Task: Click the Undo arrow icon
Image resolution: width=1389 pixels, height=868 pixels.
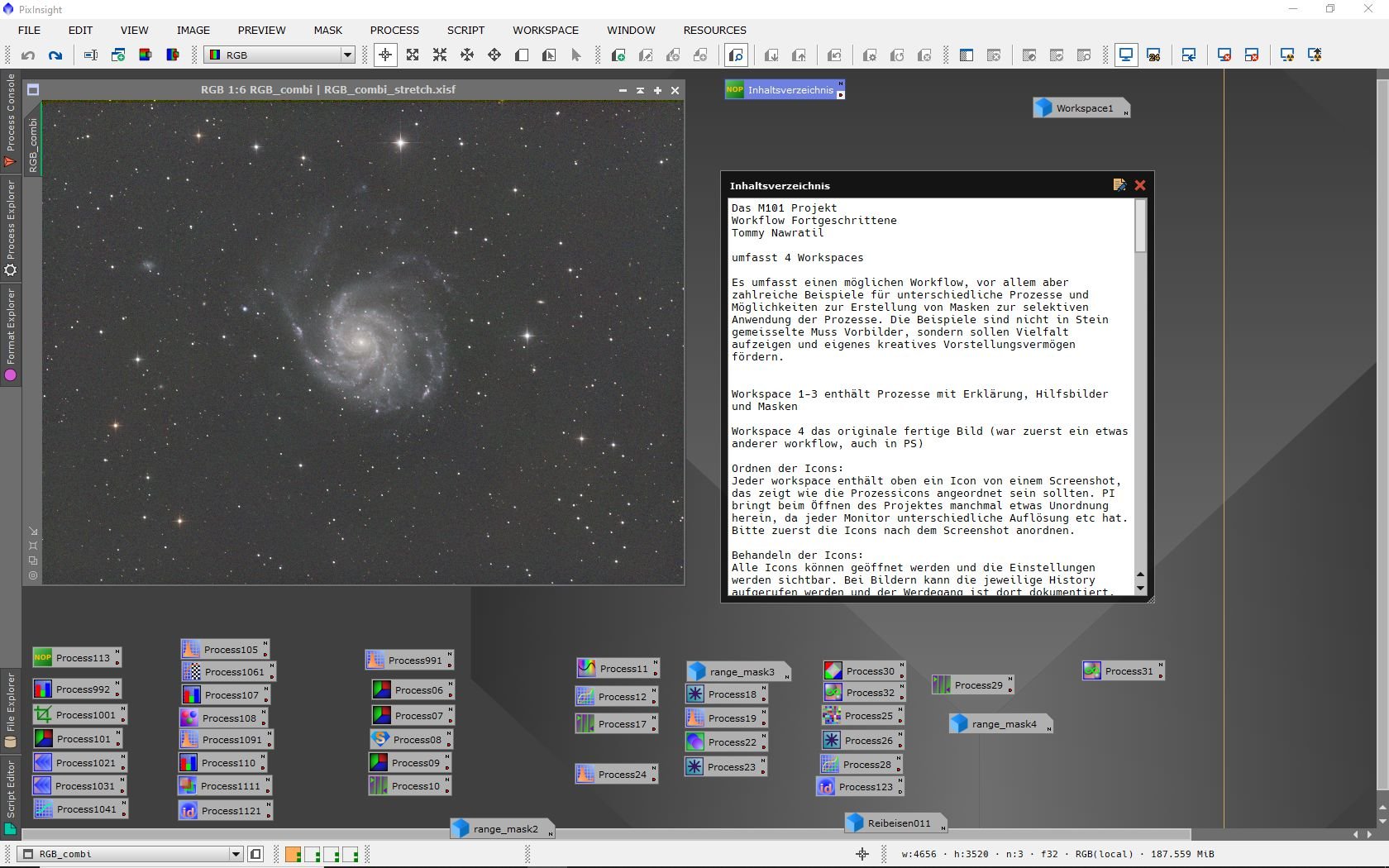Action: tap(28, 55)
